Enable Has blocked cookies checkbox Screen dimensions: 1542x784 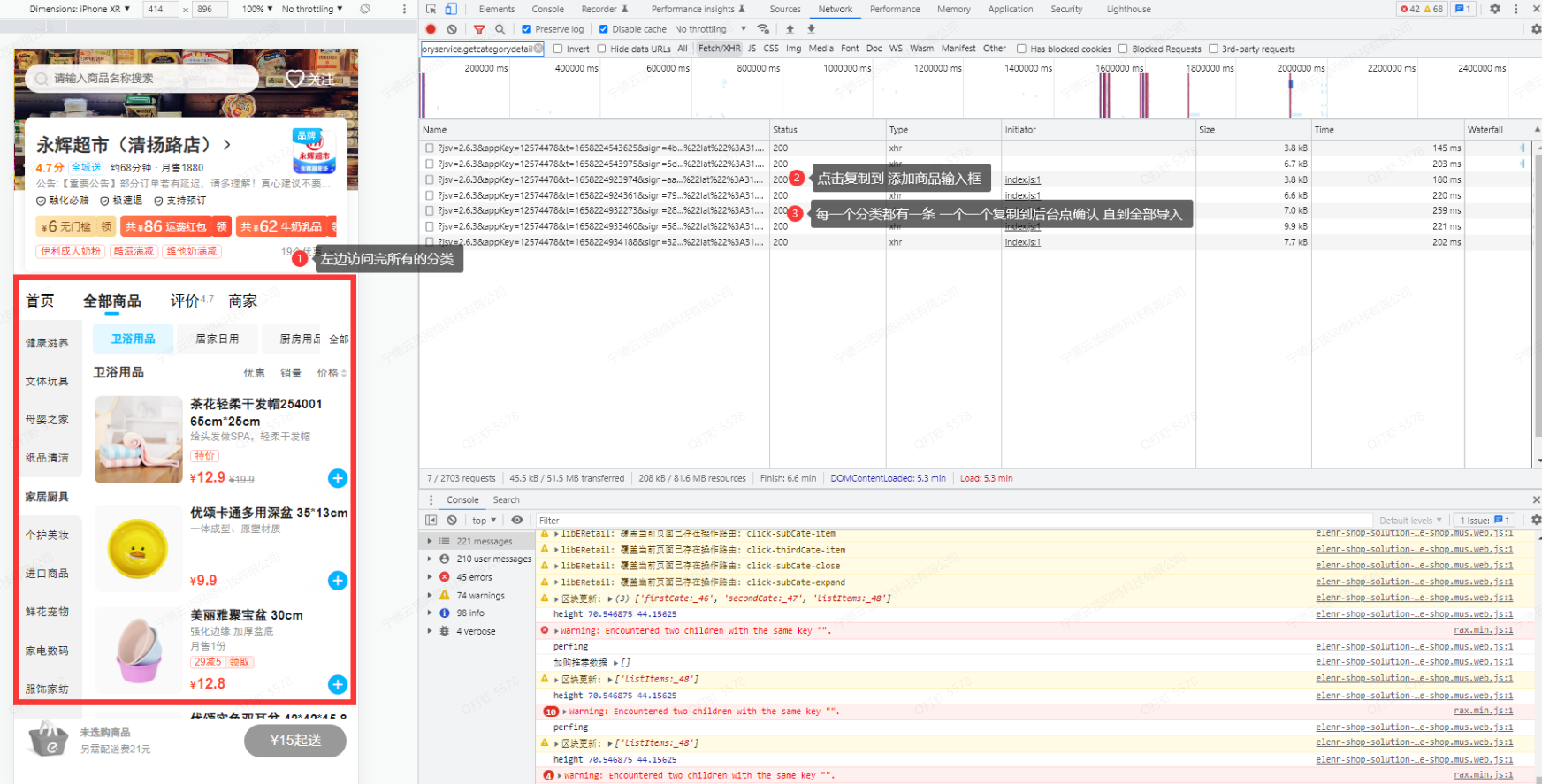point(1021,49)
